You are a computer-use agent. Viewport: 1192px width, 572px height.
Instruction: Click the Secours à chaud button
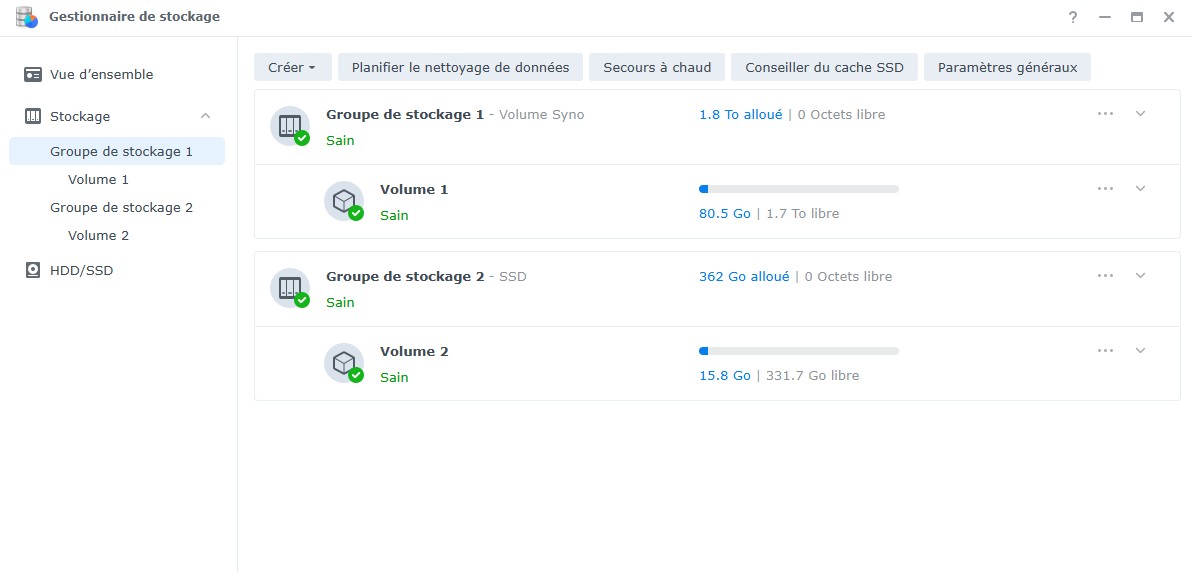pos(658,67)
